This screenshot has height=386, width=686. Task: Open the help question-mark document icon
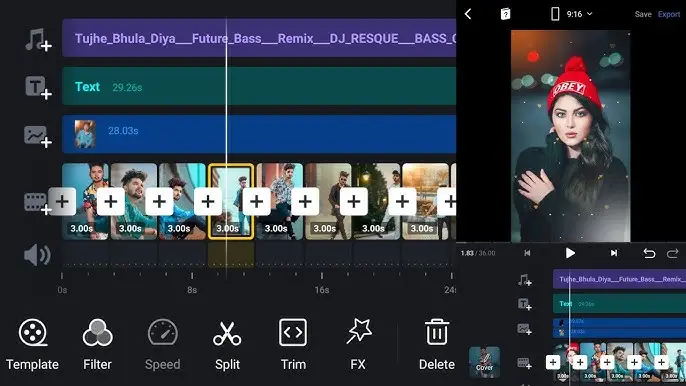505,14
